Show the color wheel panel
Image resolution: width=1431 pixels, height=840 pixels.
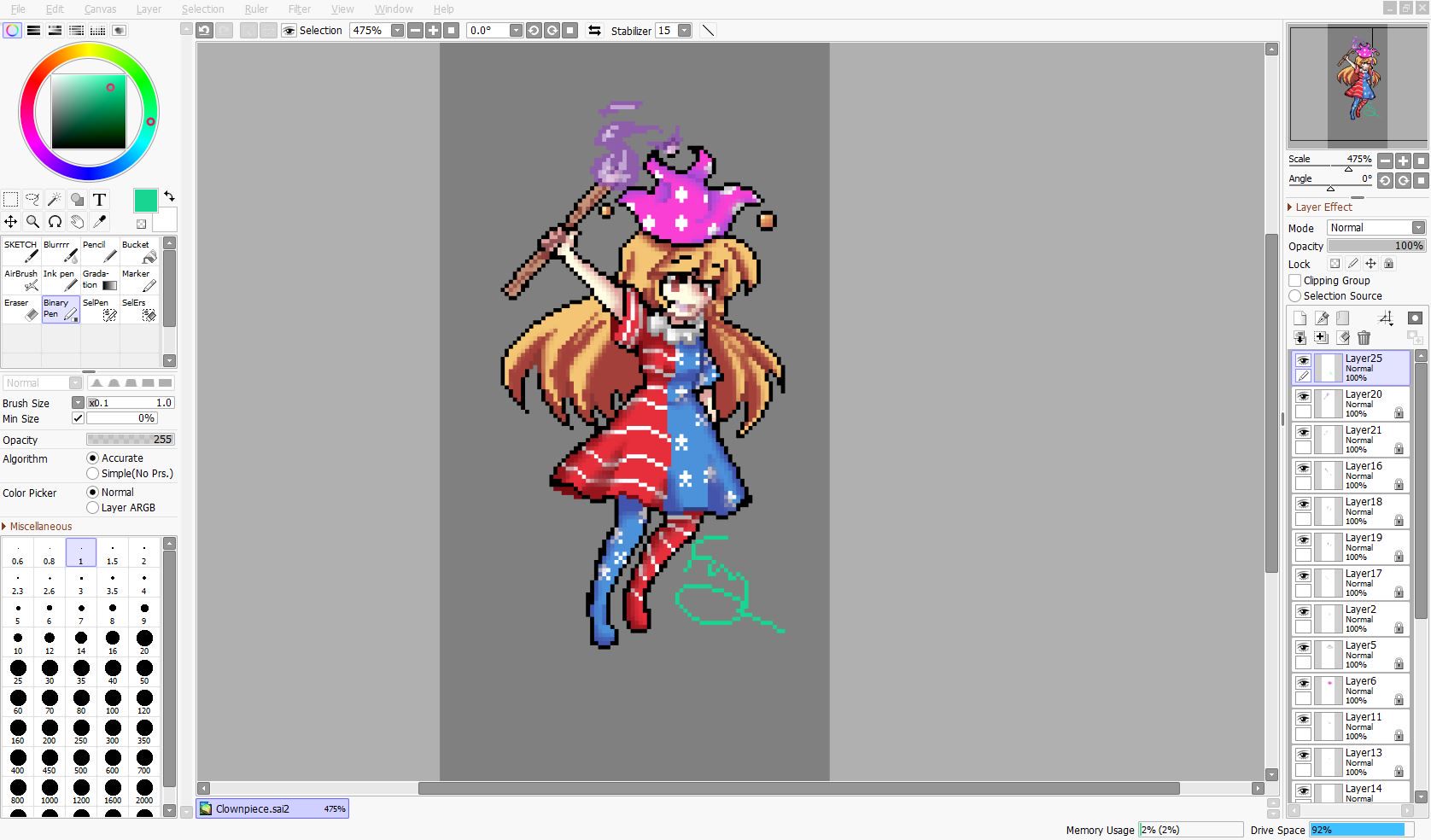click(12, 30)
